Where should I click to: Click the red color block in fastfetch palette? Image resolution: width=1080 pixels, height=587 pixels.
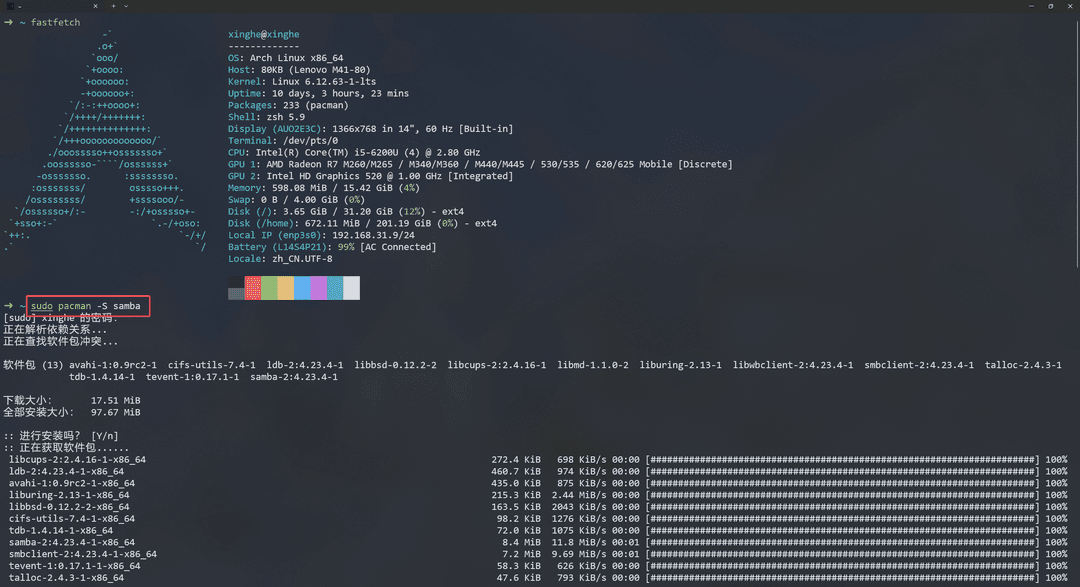tap(253, 288)
